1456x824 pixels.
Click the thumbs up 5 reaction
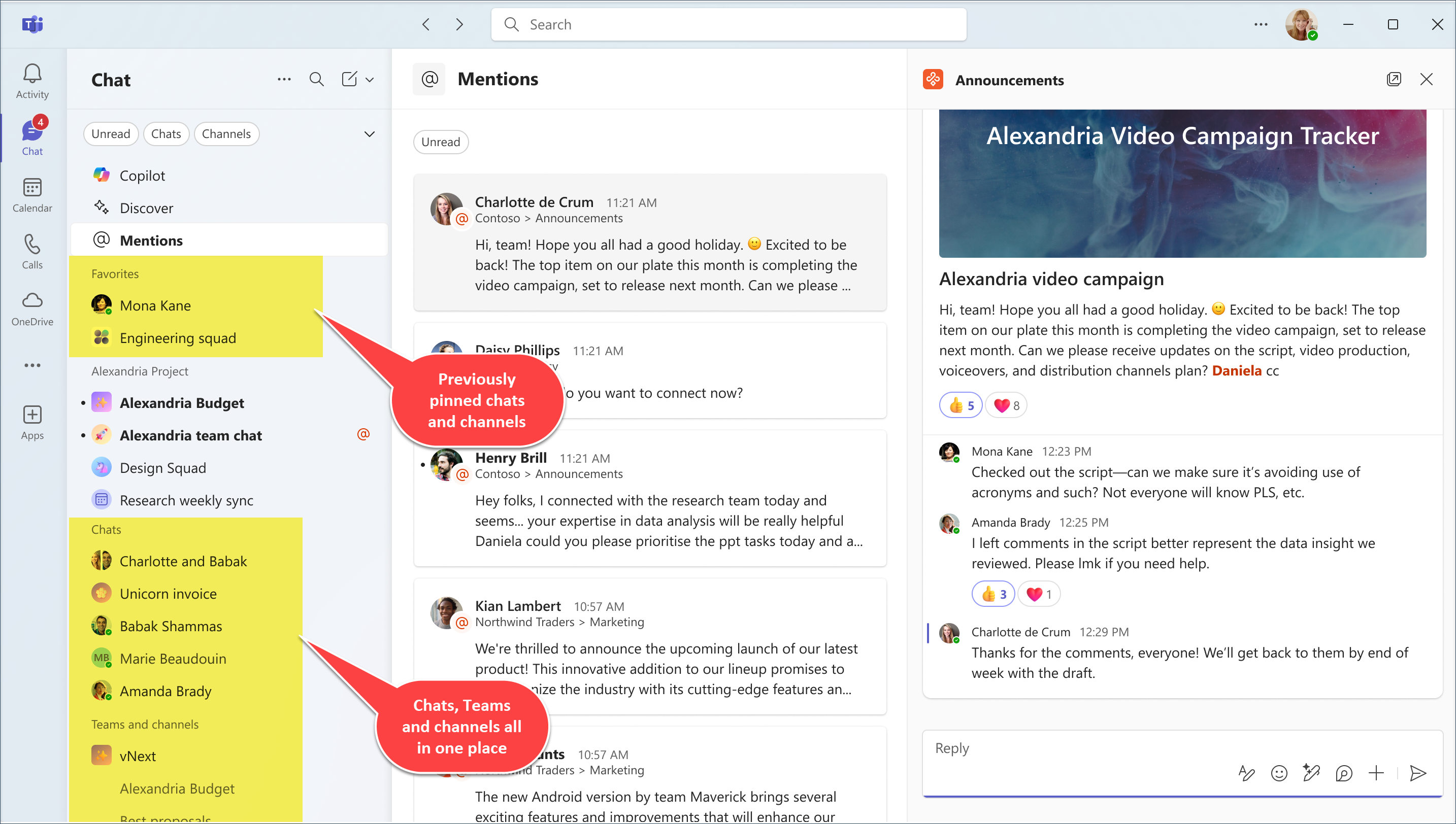pos(961,405)
